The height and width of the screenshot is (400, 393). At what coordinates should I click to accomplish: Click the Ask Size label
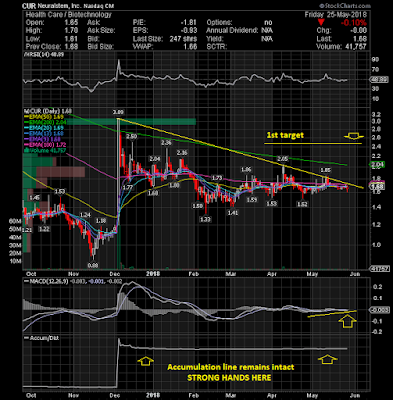click(x=101, y=31)
